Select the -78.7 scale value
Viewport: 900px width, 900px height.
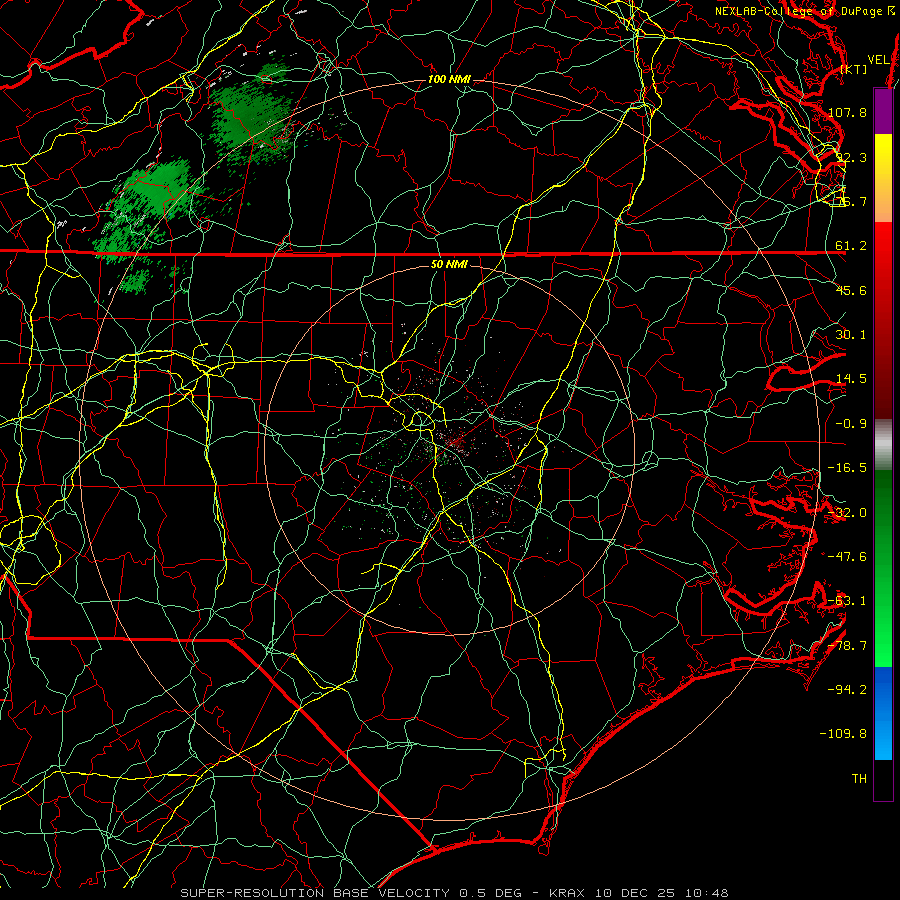(x=847, y=646)
